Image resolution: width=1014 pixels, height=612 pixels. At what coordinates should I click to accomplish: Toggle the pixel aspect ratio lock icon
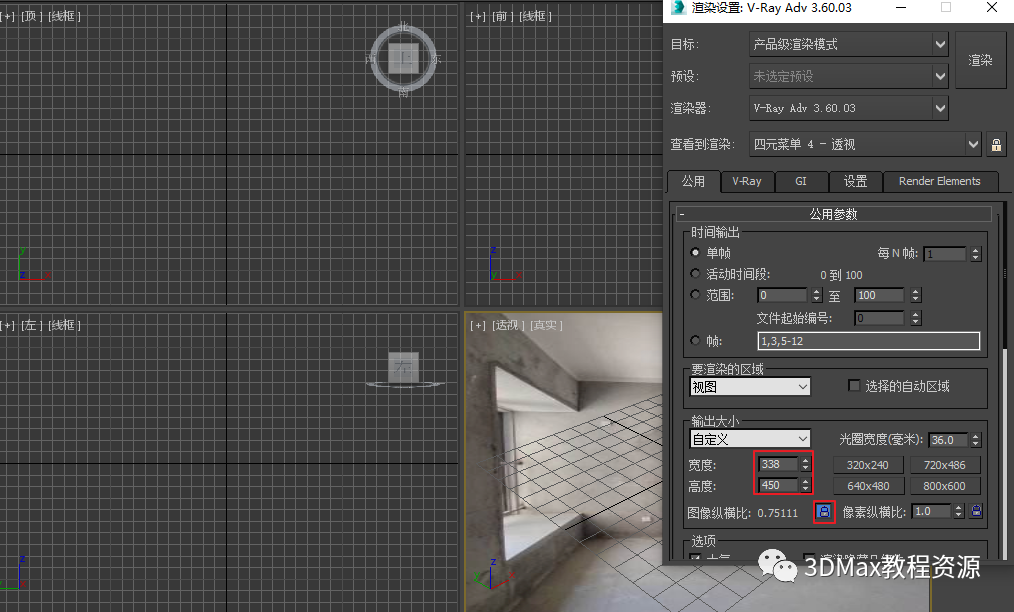pyautogui.click(x=976, y=511)
